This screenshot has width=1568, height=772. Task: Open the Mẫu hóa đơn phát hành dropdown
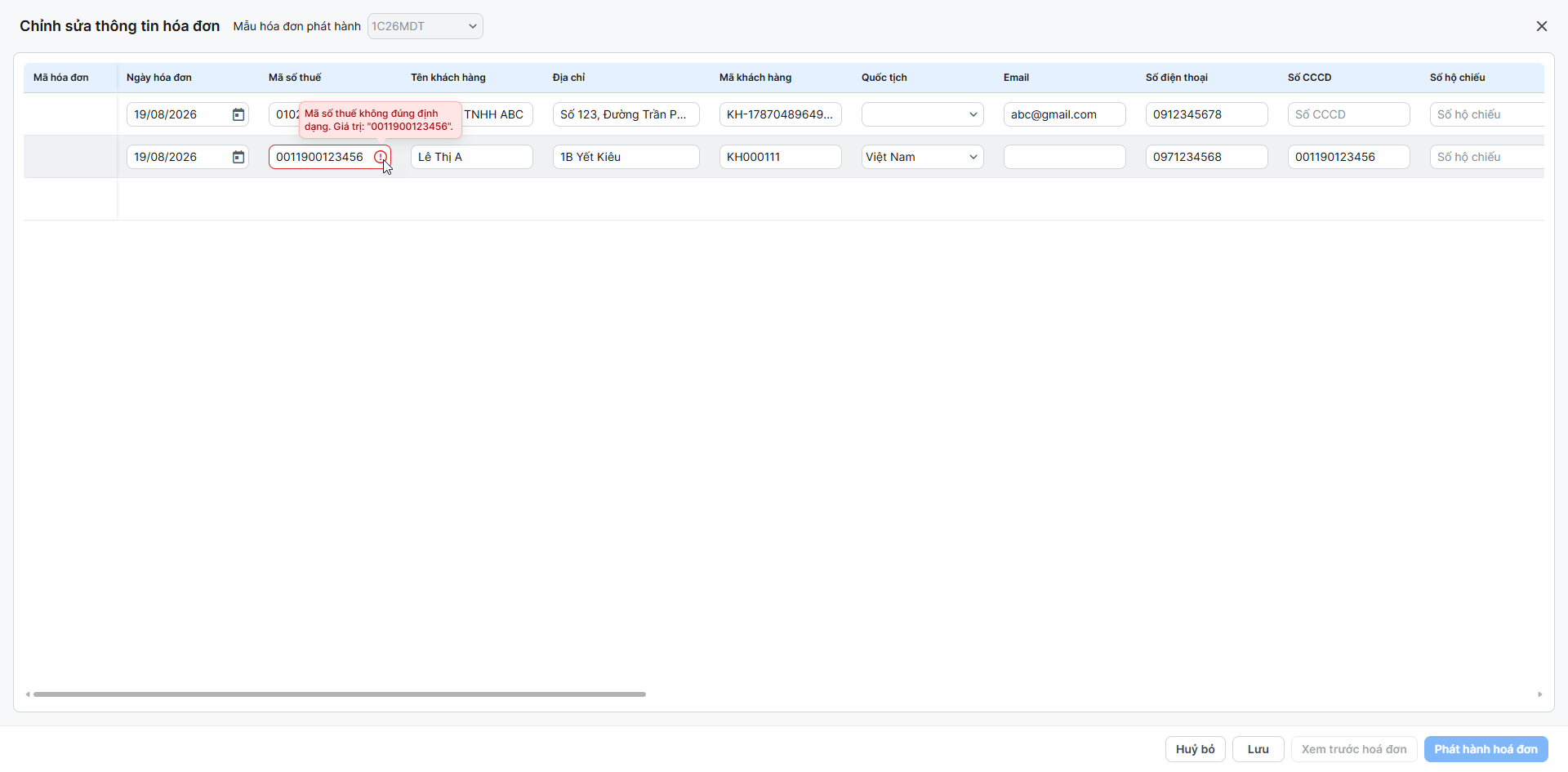coord(425,26)
